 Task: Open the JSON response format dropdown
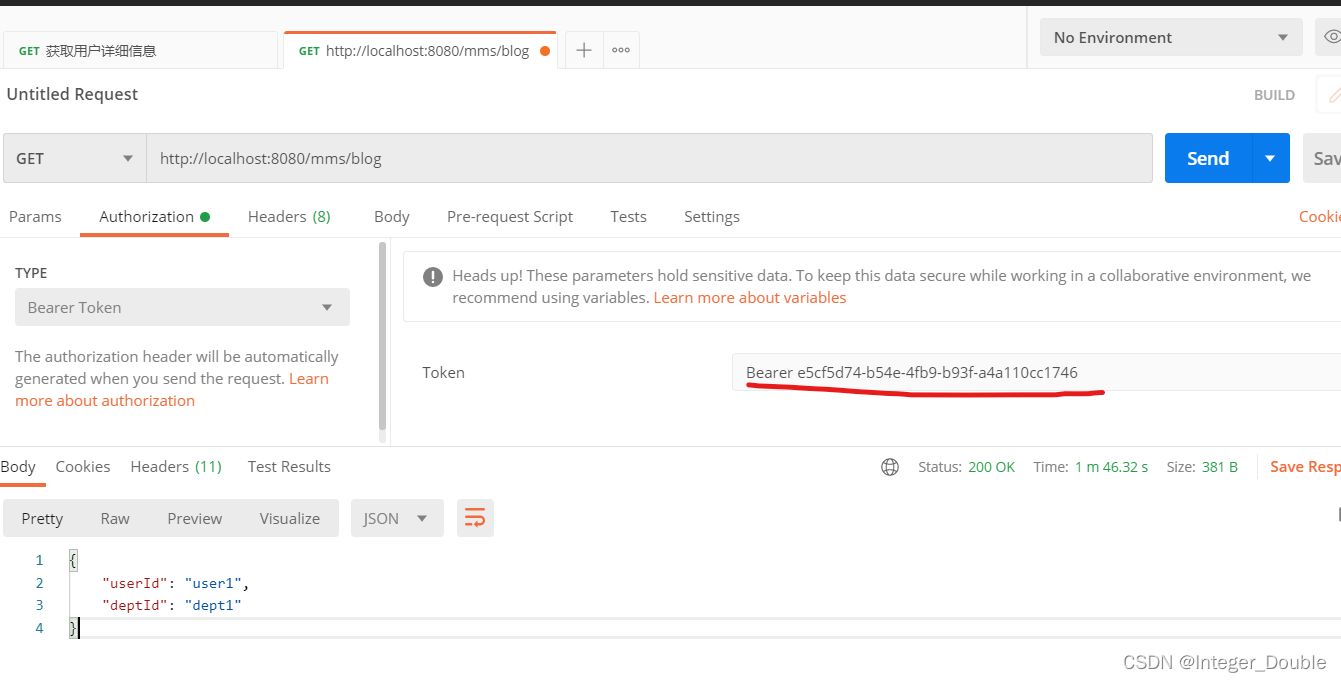tap(396, 518)
